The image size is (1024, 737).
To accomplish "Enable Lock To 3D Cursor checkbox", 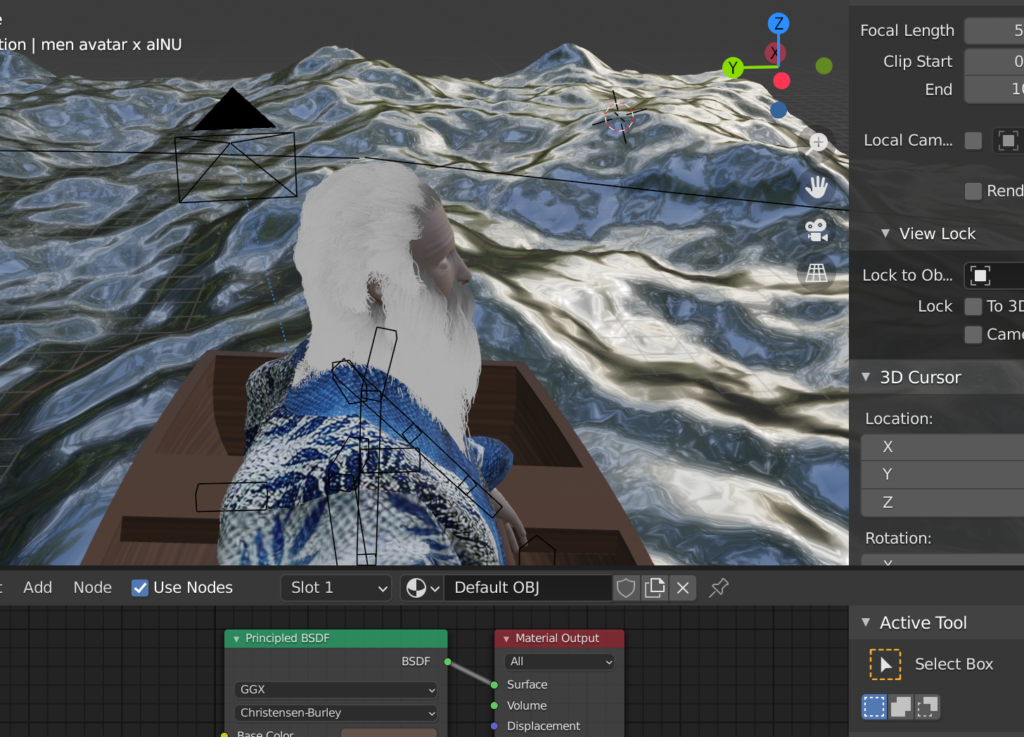I will [x=973, y=307].
